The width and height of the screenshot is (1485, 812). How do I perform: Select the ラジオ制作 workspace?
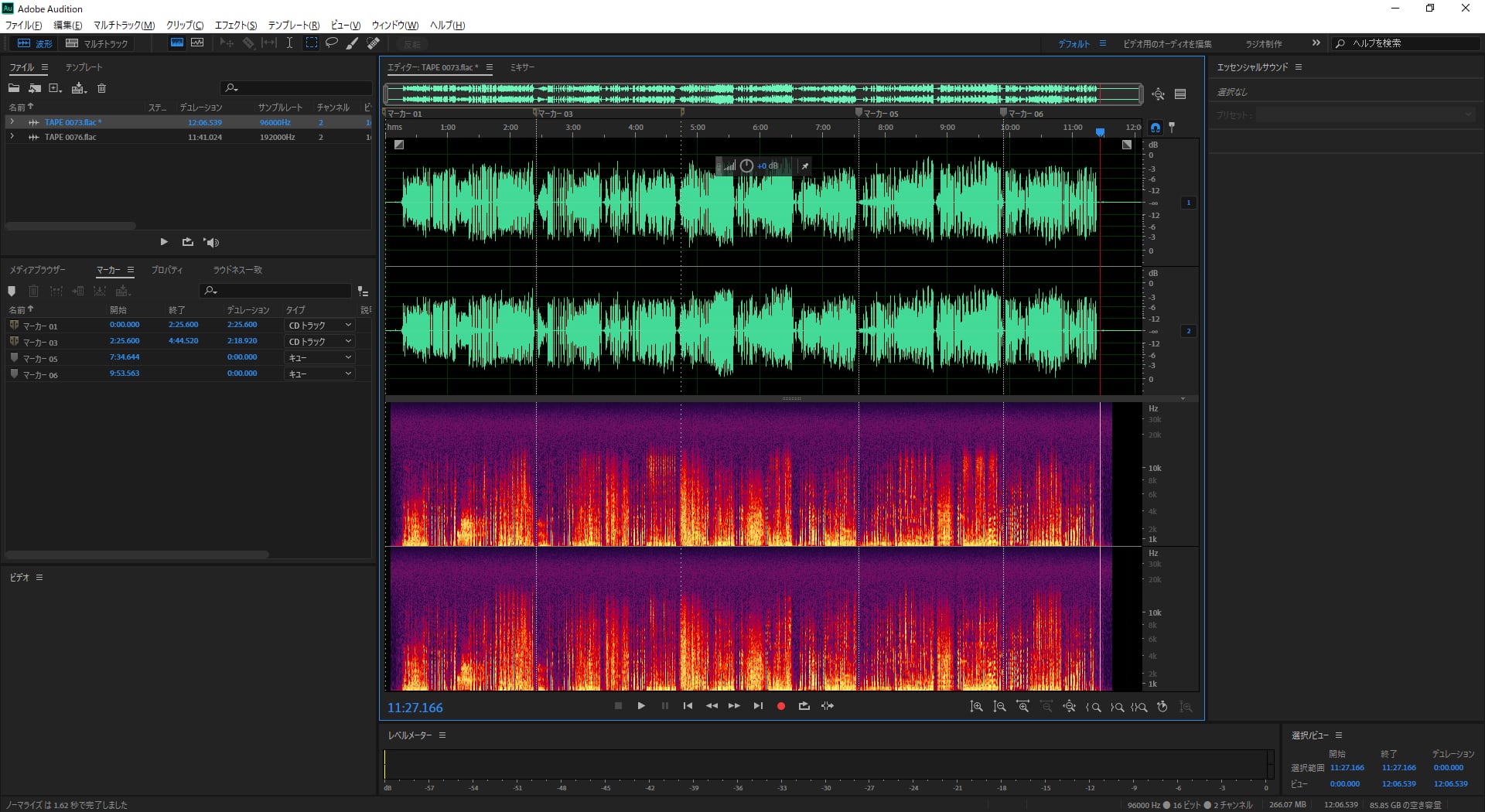point(1263,44)
